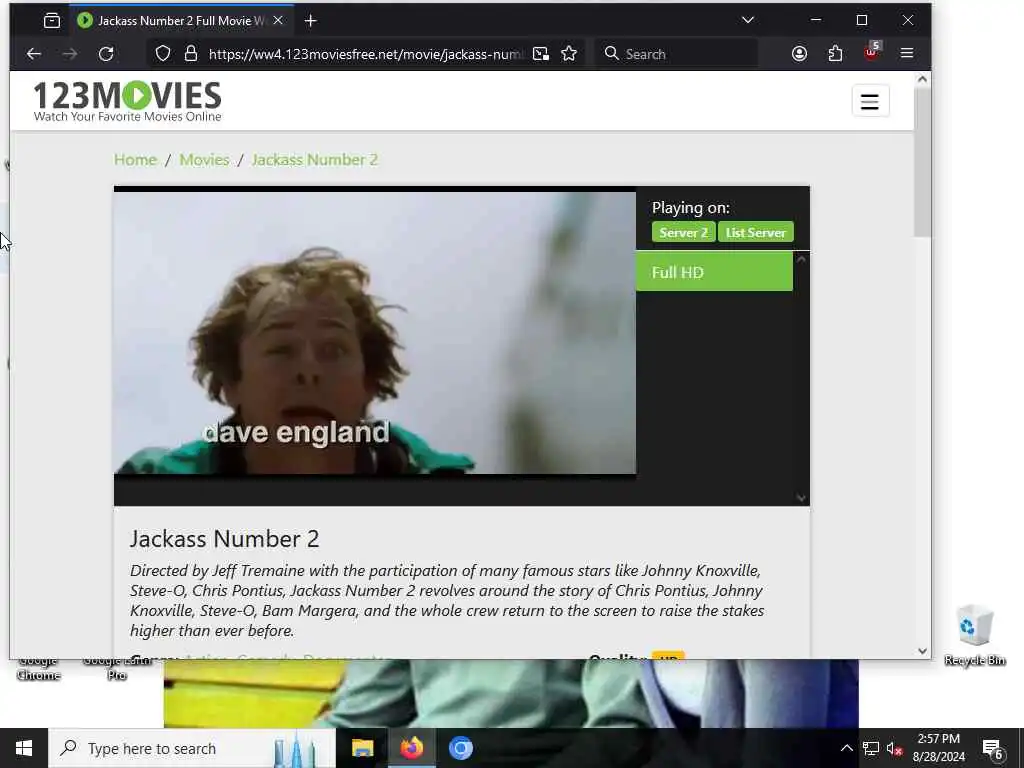Open the List Server button
The width and height of the screenshot is (1024, 768).
coord(756,232)
